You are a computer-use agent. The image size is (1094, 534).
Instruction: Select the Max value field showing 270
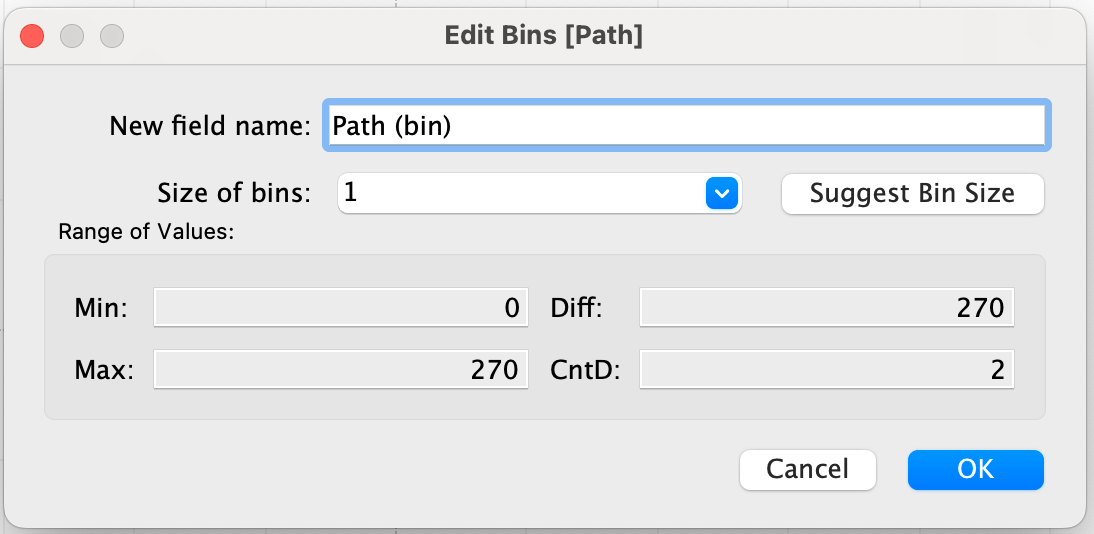coord(340,371)
